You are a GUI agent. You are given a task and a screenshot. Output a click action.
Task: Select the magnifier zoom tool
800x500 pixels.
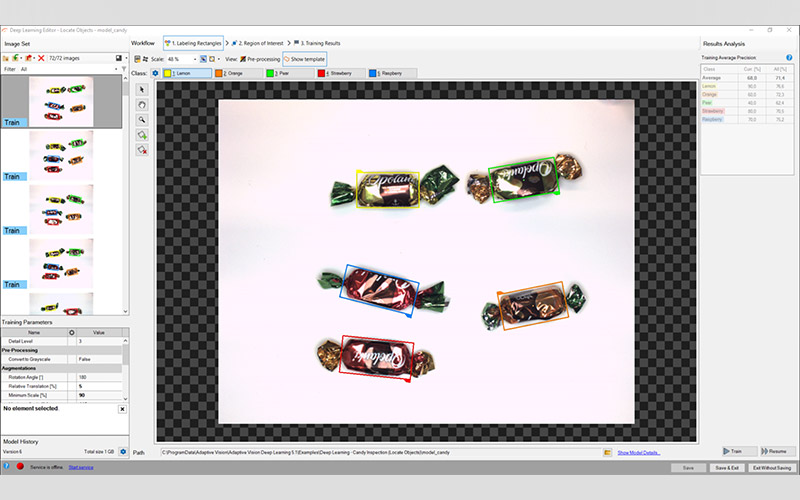[x=142, y=120]
